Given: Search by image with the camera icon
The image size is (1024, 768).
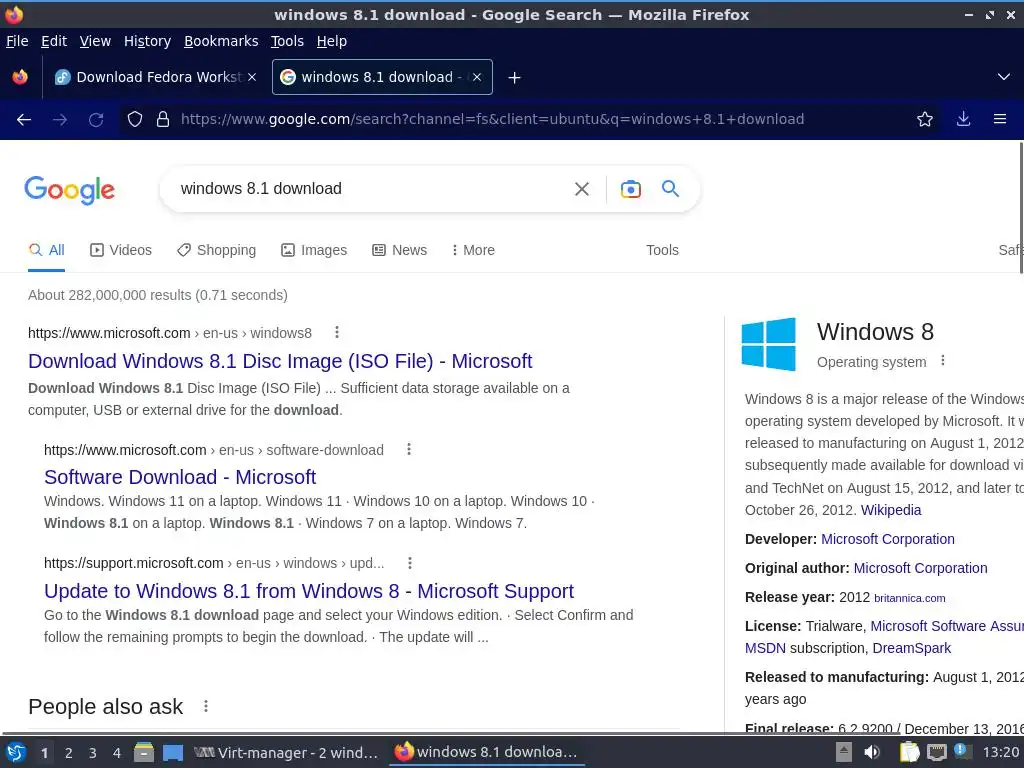Looking at the screenshot, I should click(x=631, y=189).
